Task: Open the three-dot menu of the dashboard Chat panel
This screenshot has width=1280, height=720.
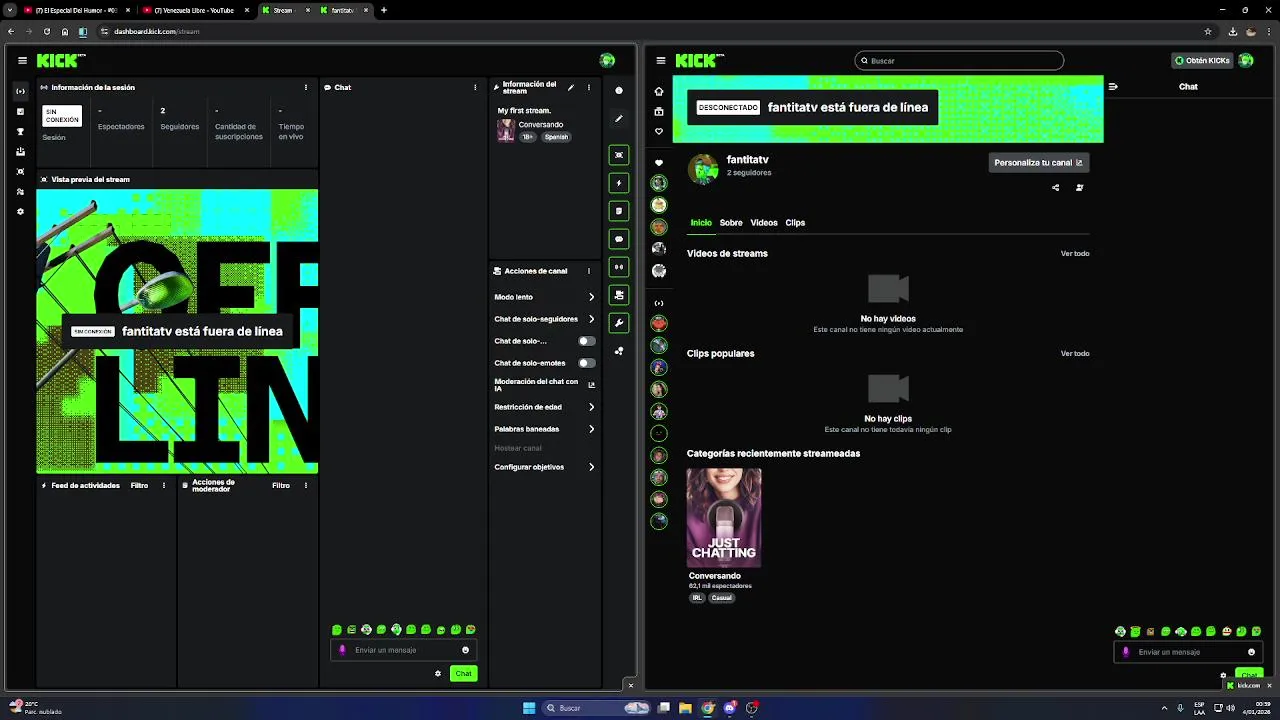Action: point(475,87)
